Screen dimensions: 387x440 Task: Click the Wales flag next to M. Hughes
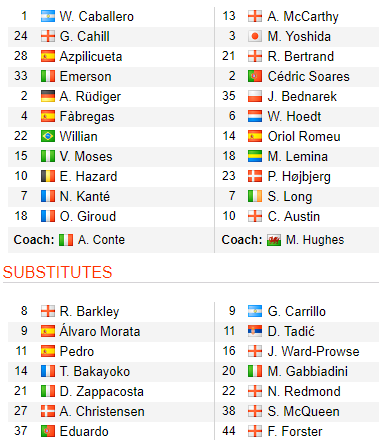(274, 240)
